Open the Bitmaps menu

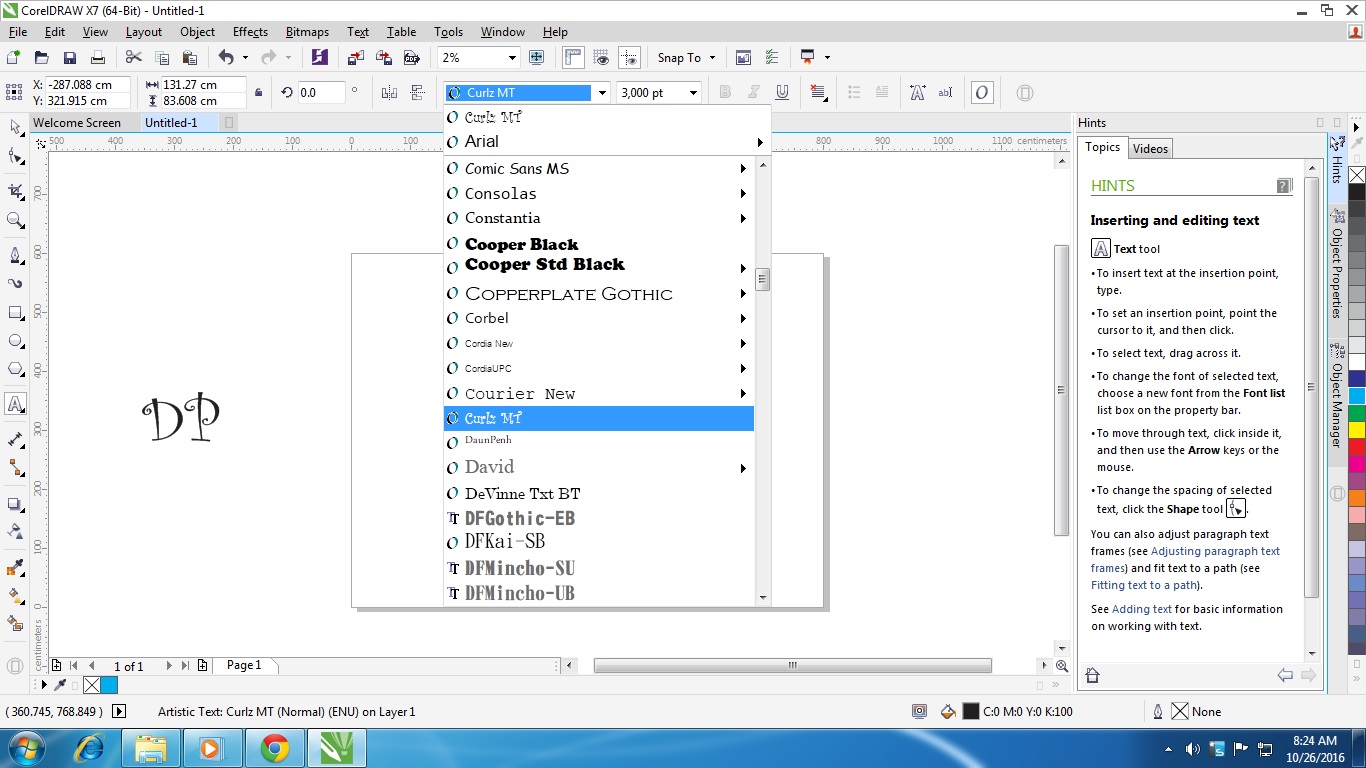tap(307, 32)
